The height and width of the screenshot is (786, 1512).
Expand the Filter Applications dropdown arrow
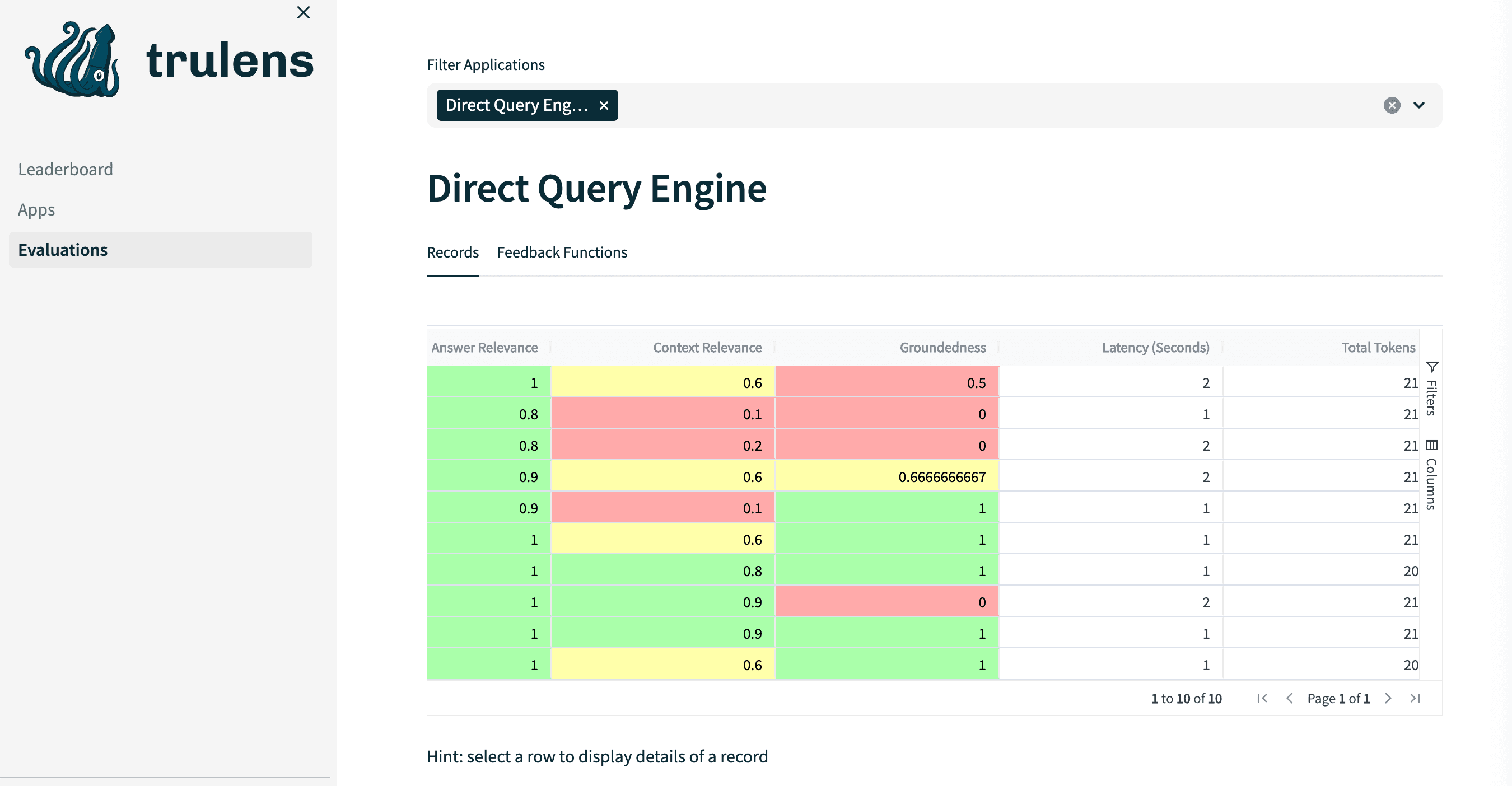pyautogui.click(x=1418, y=106)
